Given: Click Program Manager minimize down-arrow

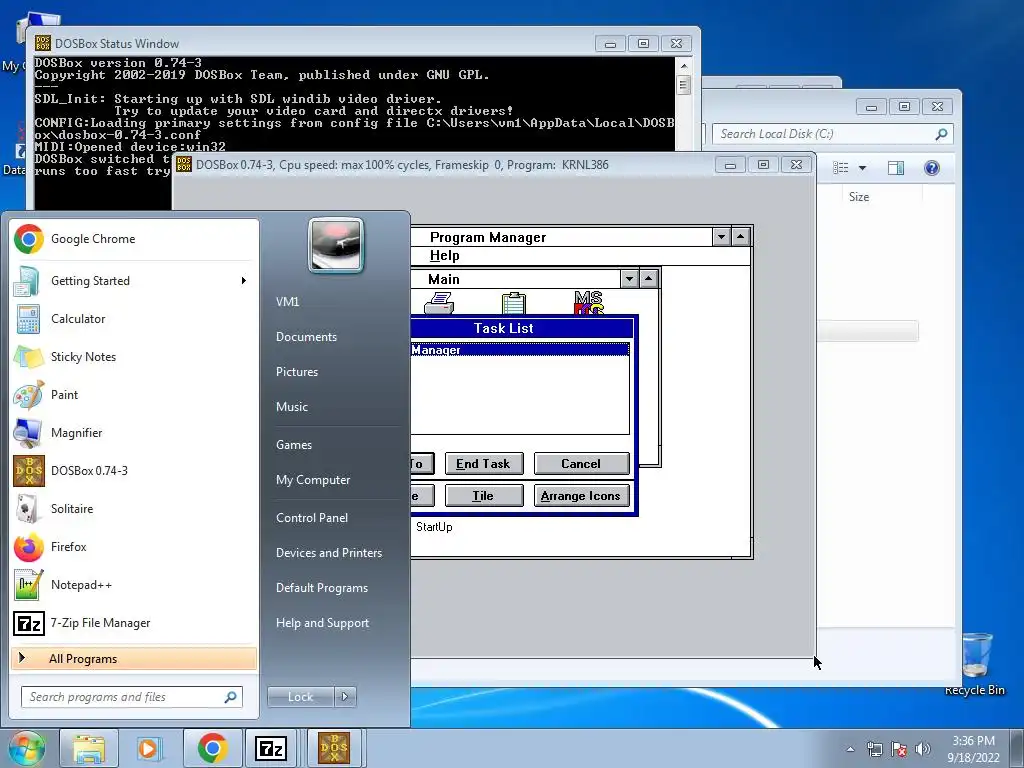Looking at the screenshot, I should click(721, 236).
